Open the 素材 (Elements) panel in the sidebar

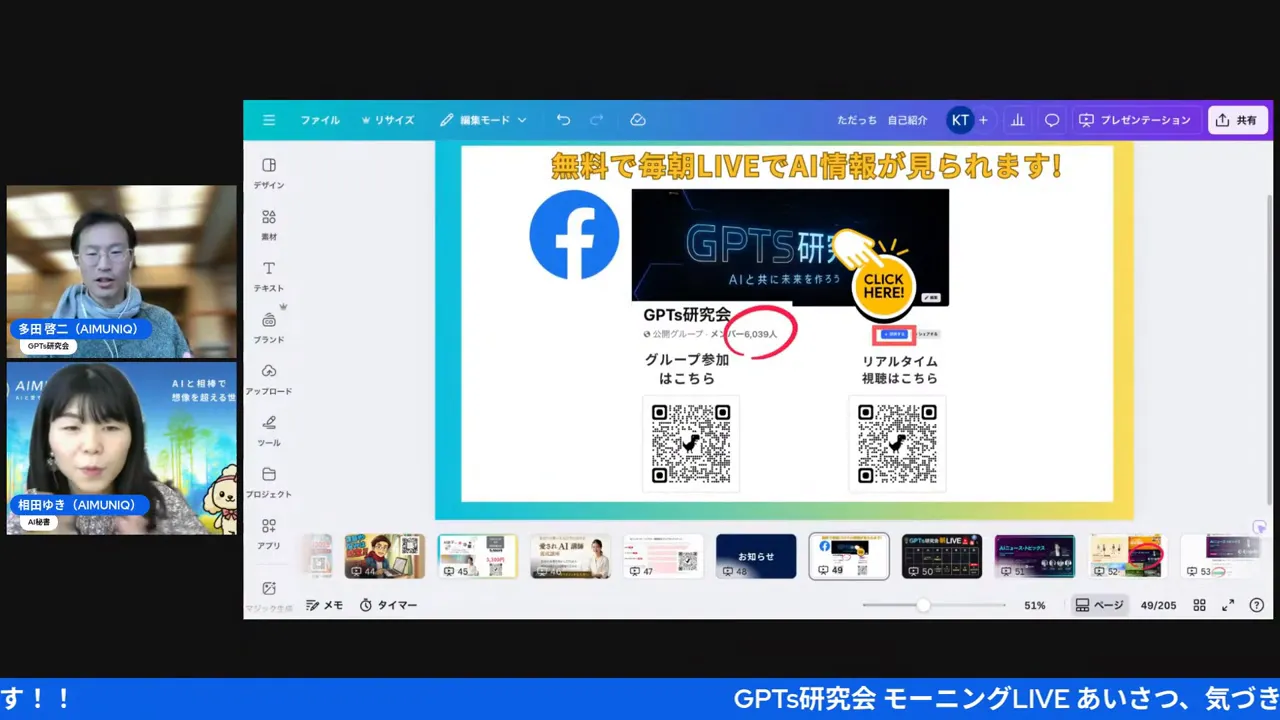(268, 222)
